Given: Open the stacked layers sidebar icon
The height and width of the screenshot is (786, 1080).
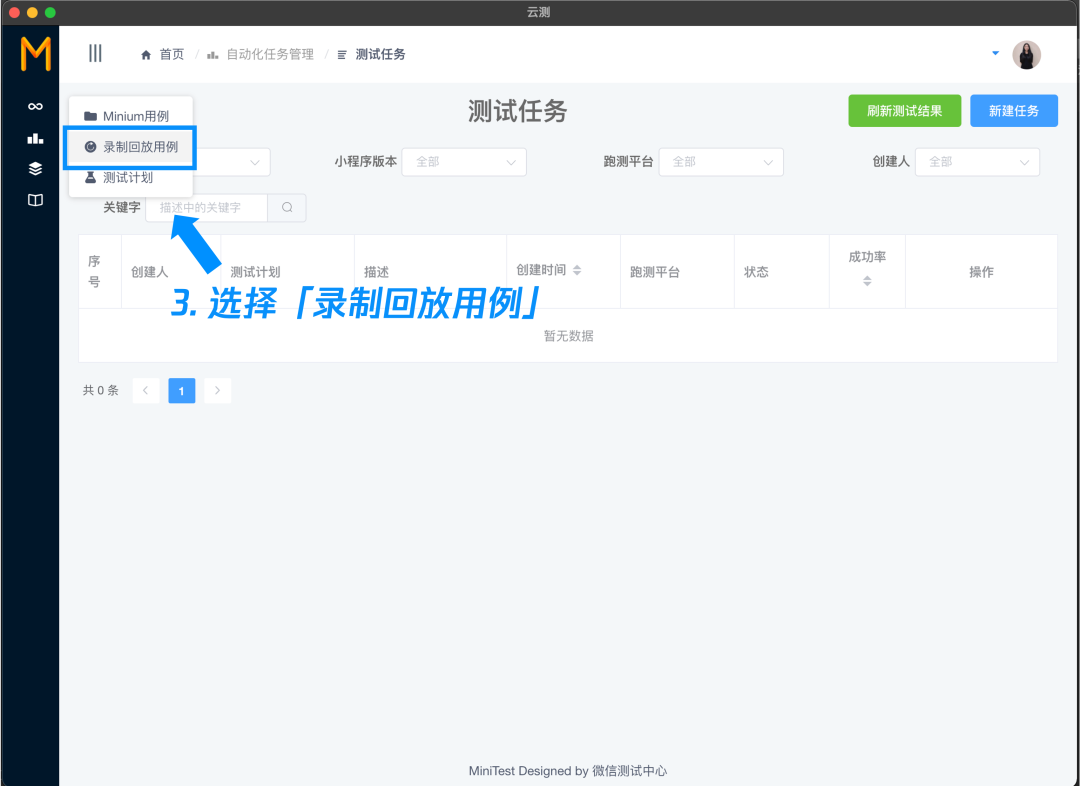Looking at the screenshot, I should [x=35, y=169].
